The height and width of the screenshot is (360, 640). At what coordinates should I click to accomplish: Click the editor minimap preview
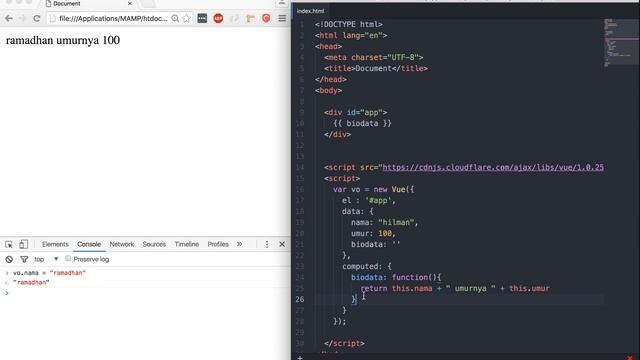621,42
